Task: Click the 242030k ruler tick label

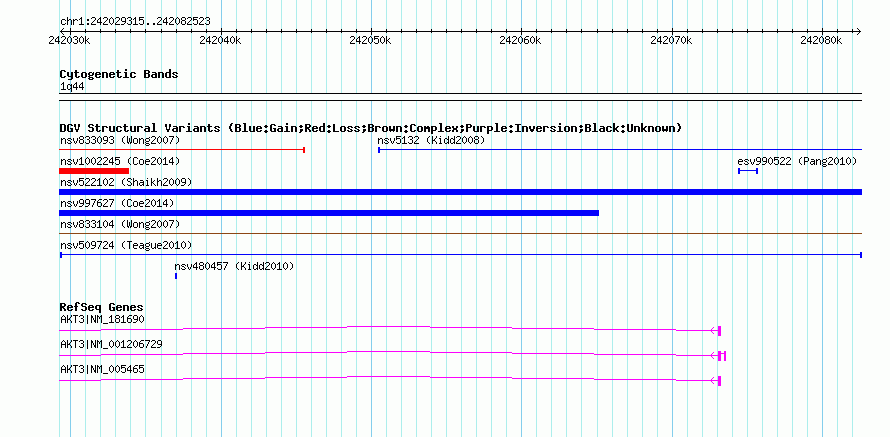Action: click(69, 41)
